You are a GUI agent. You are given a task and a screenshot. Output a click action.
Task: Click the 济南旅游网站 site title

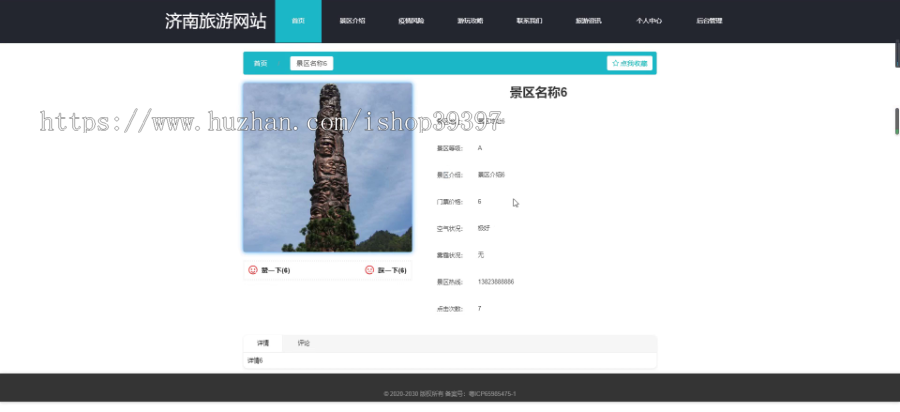pos(216,21)
